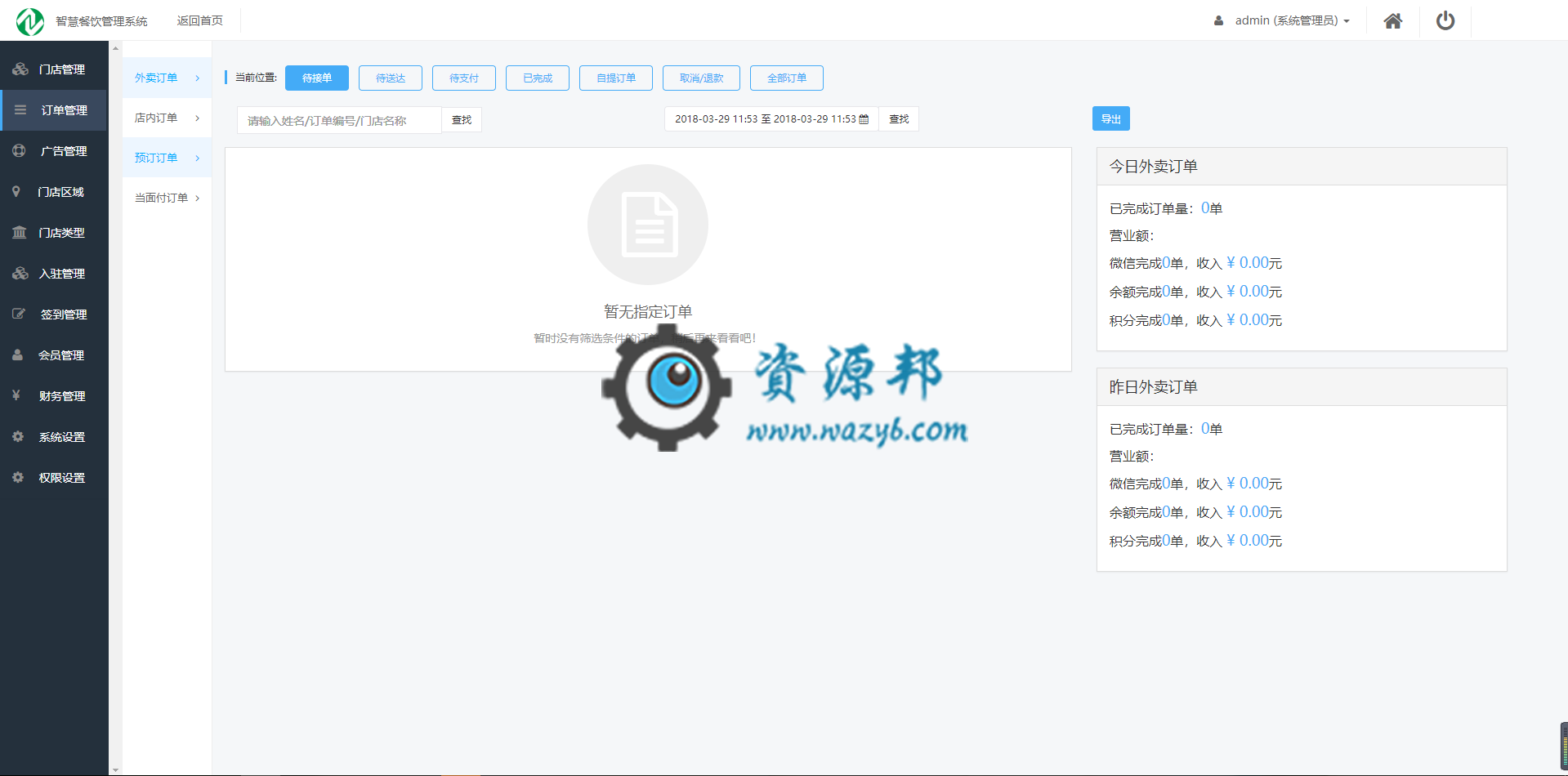
Task: Open 入驻管理 menu item
Action: (x=54, y=274)
